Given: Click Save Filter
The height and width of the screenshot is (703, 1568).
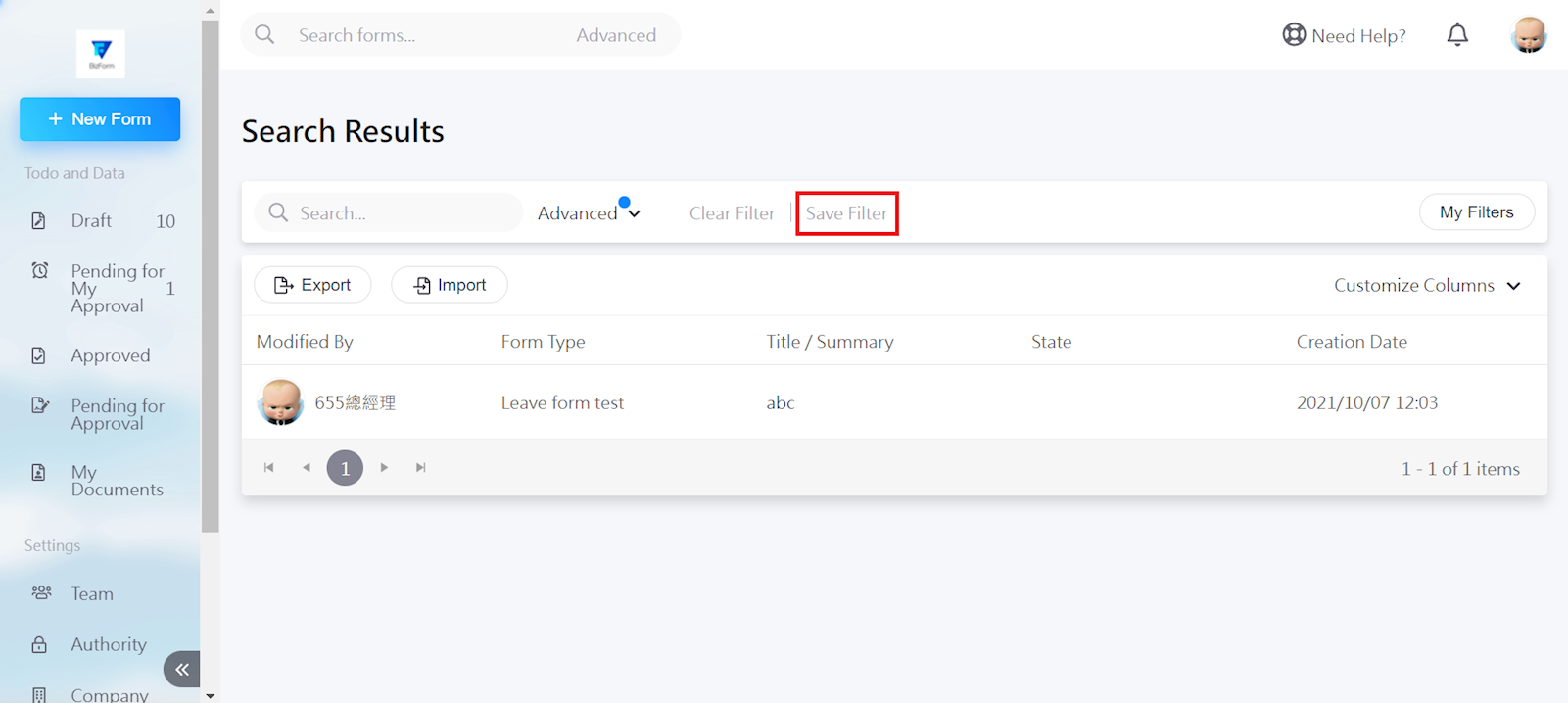Looking at the screenshot, I should click(x=846, y=213).
